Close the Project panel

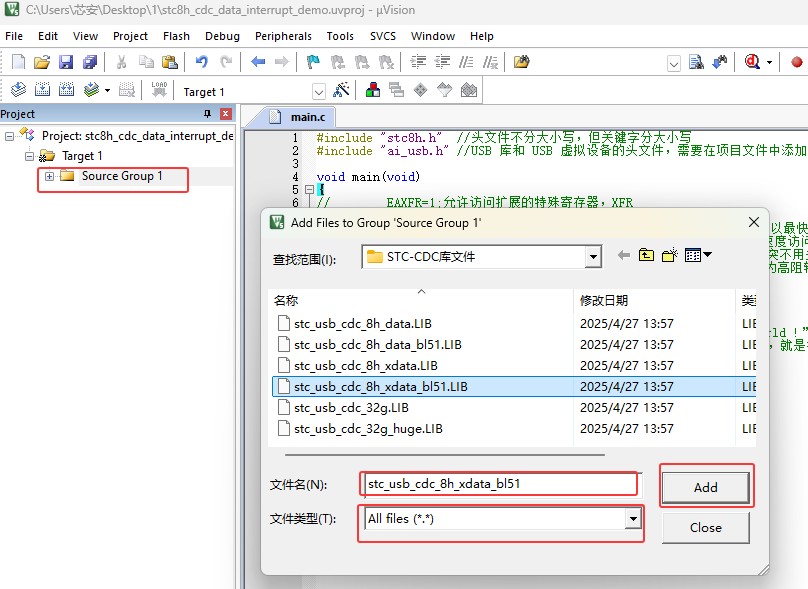(x=226, y=114)
